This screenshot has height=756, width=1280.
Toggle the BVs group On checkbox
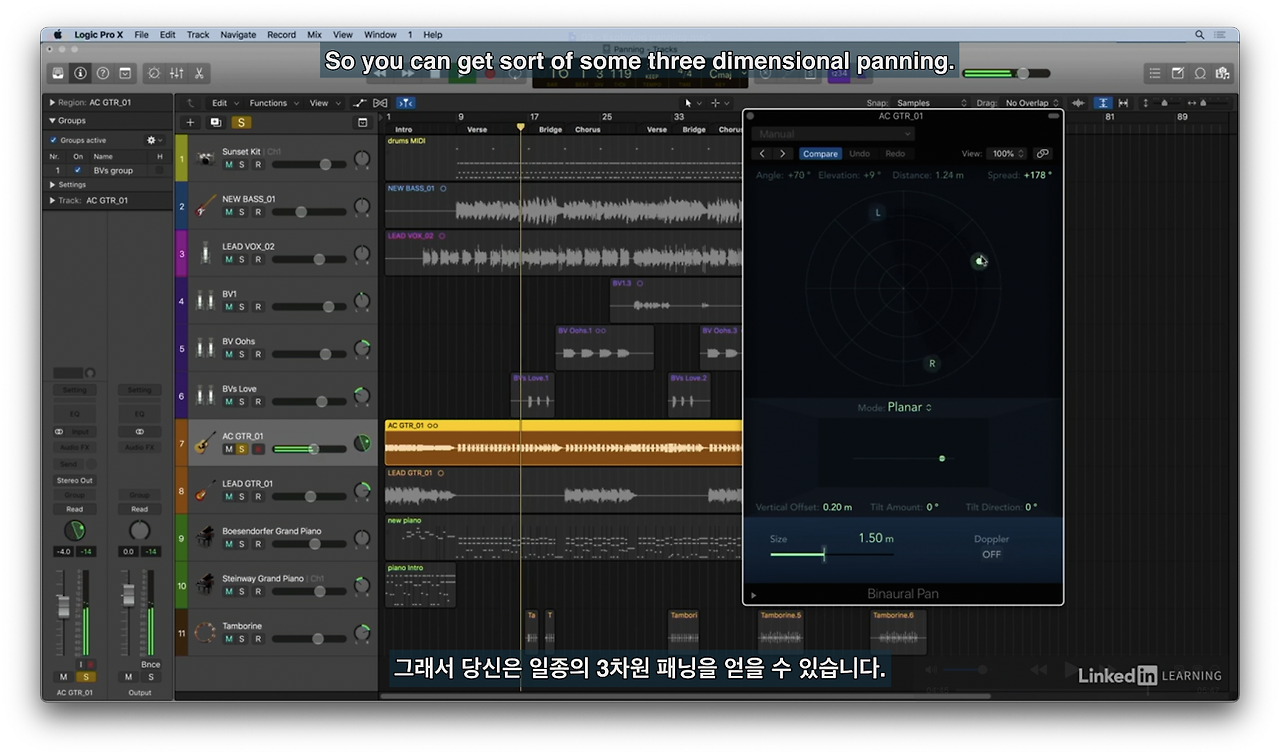point(78,170)
